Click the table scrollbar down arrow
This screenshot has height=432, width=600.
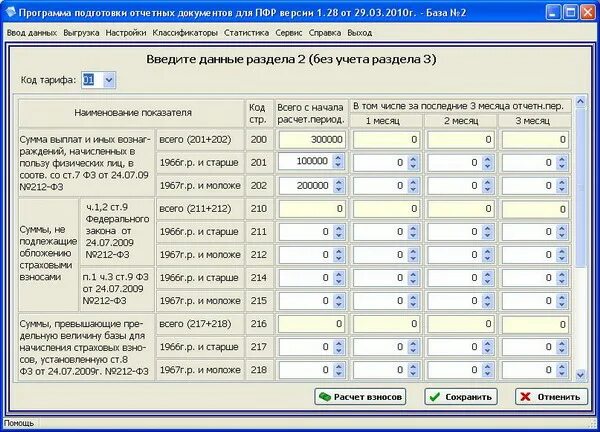[580, 375]
